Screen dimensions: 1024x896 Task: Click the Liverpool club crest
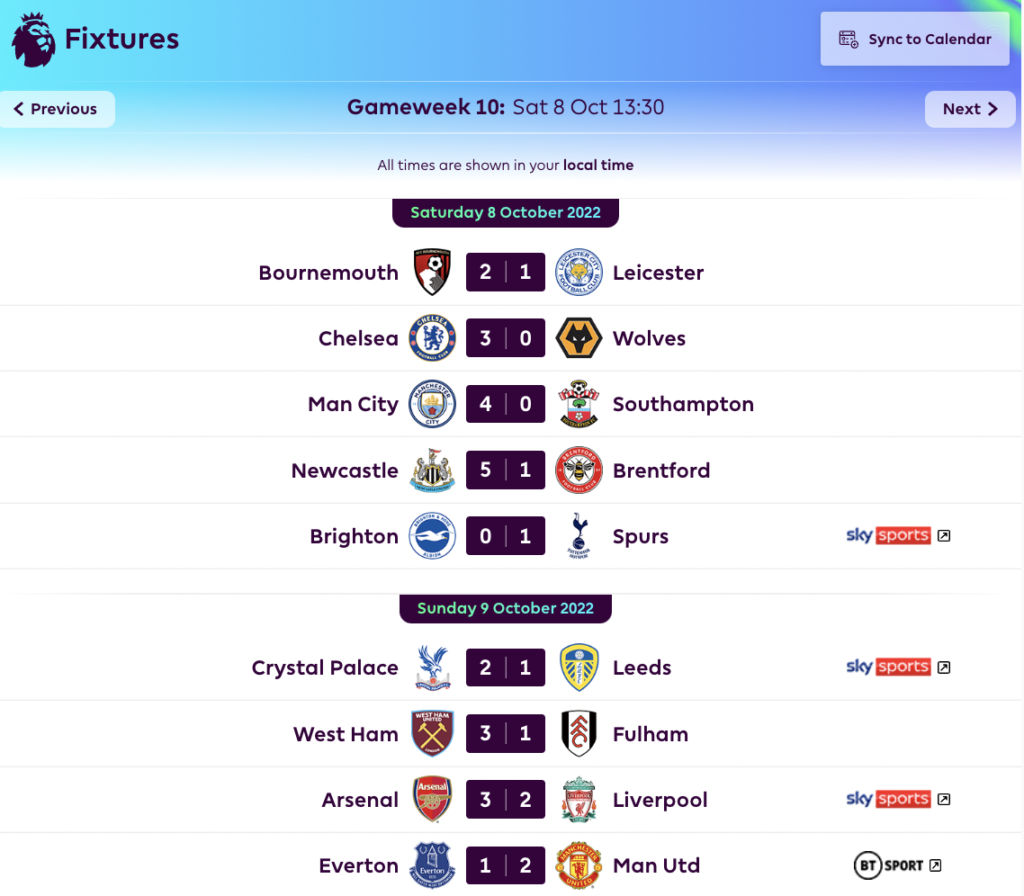coord(579,799)
